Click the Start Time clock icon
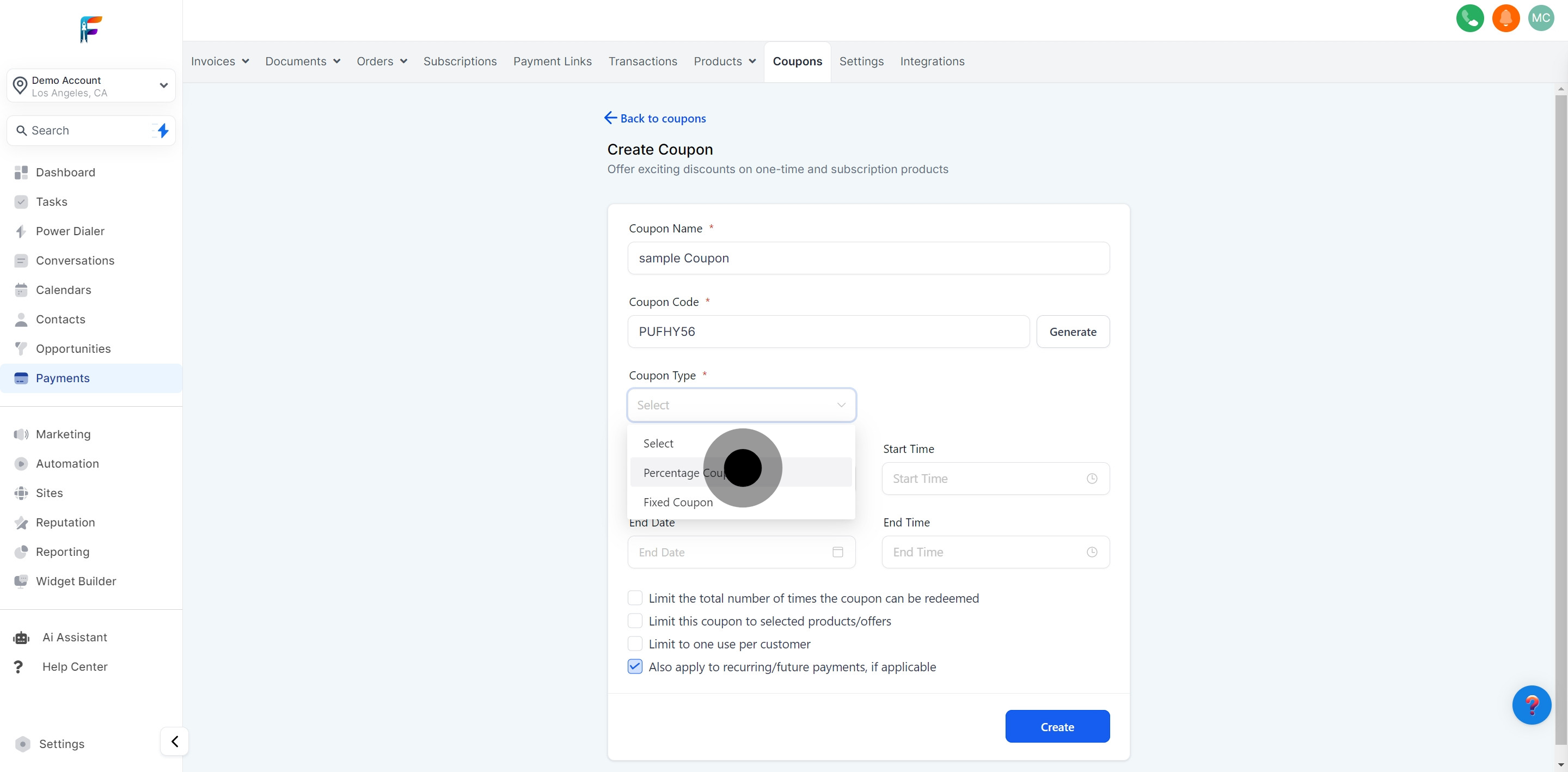 pyautogui.click(x=1092, y=479)
